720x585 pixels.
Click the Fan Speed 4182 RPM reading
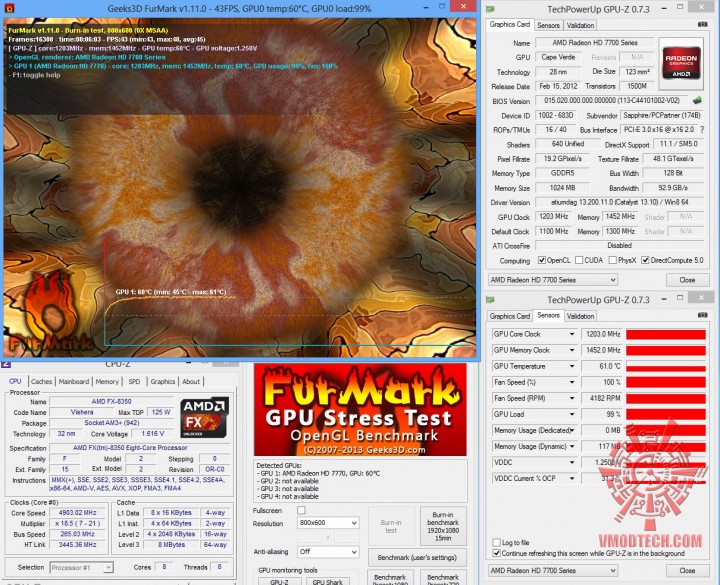tap(602, 398)
